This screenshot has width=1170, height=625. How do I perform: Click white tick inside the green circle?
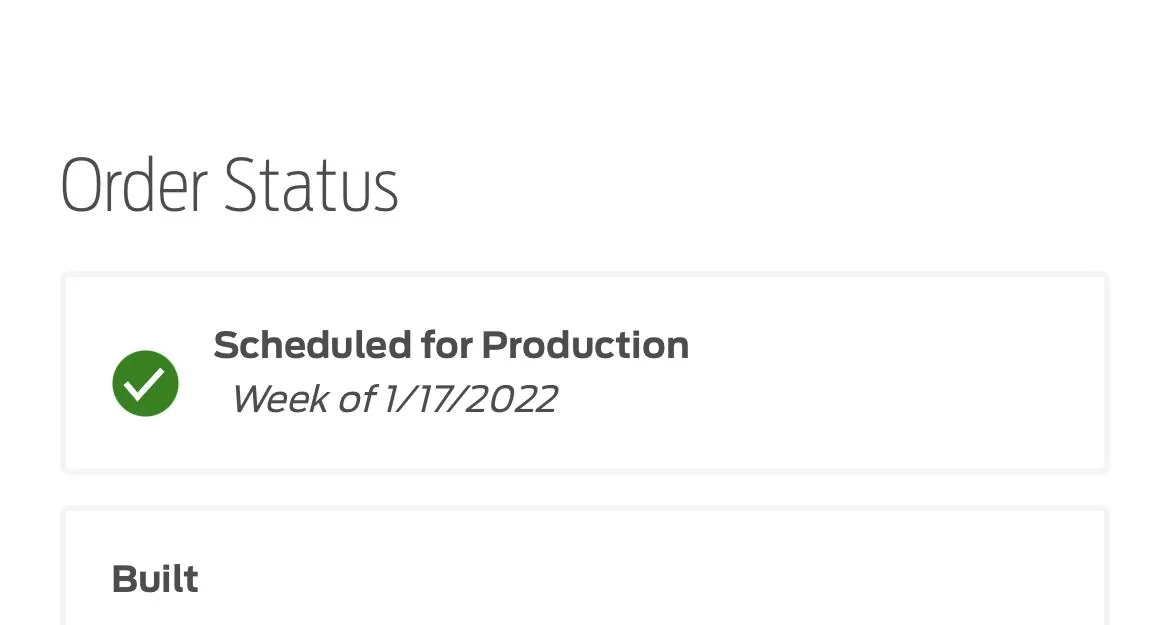click(144, 383)
